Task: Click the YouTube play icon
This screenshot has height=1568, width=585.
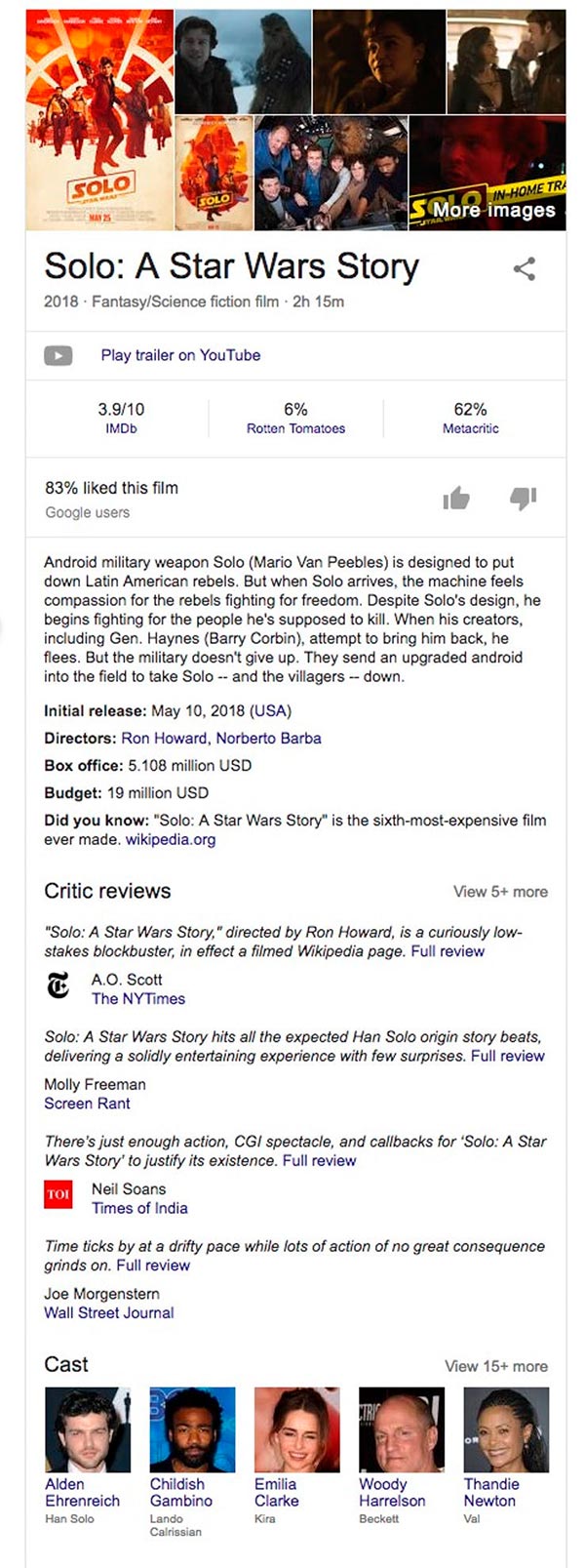Action: point(58,356)
